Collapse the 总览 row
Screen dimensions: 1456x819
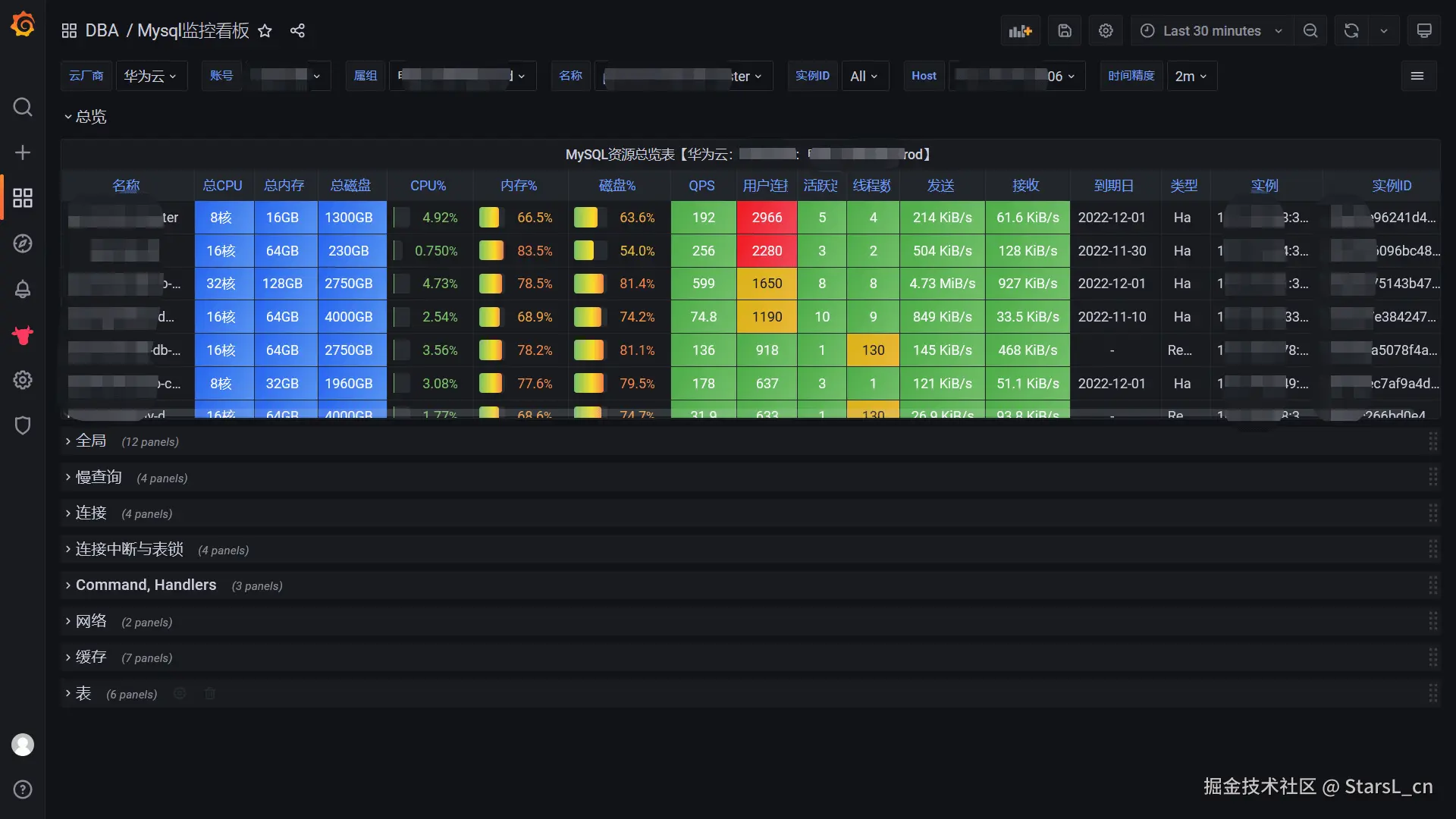tap(90, 117)
